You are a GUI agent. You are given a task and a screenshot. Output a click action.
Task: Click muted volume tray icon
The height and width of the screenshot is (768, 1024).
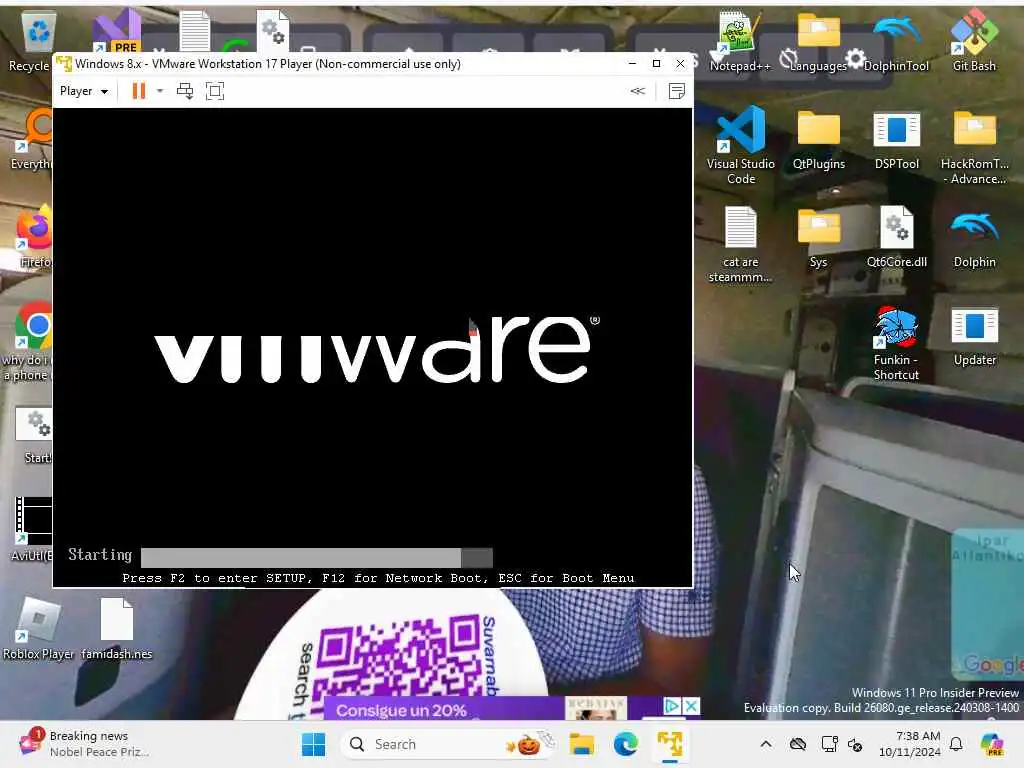tap(855, 744)
